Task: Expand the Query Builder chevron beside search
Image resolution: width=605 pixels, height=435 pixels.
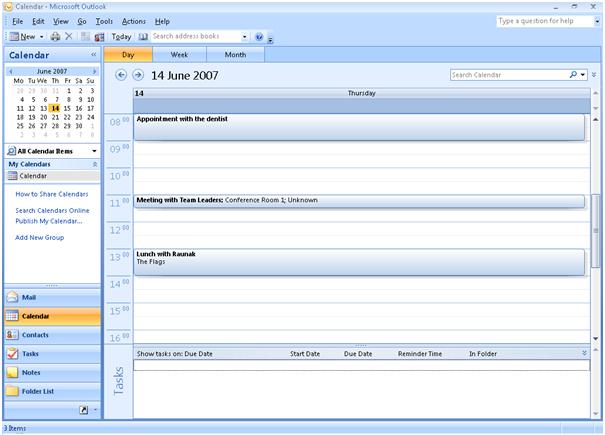Action: pos(594,75)
